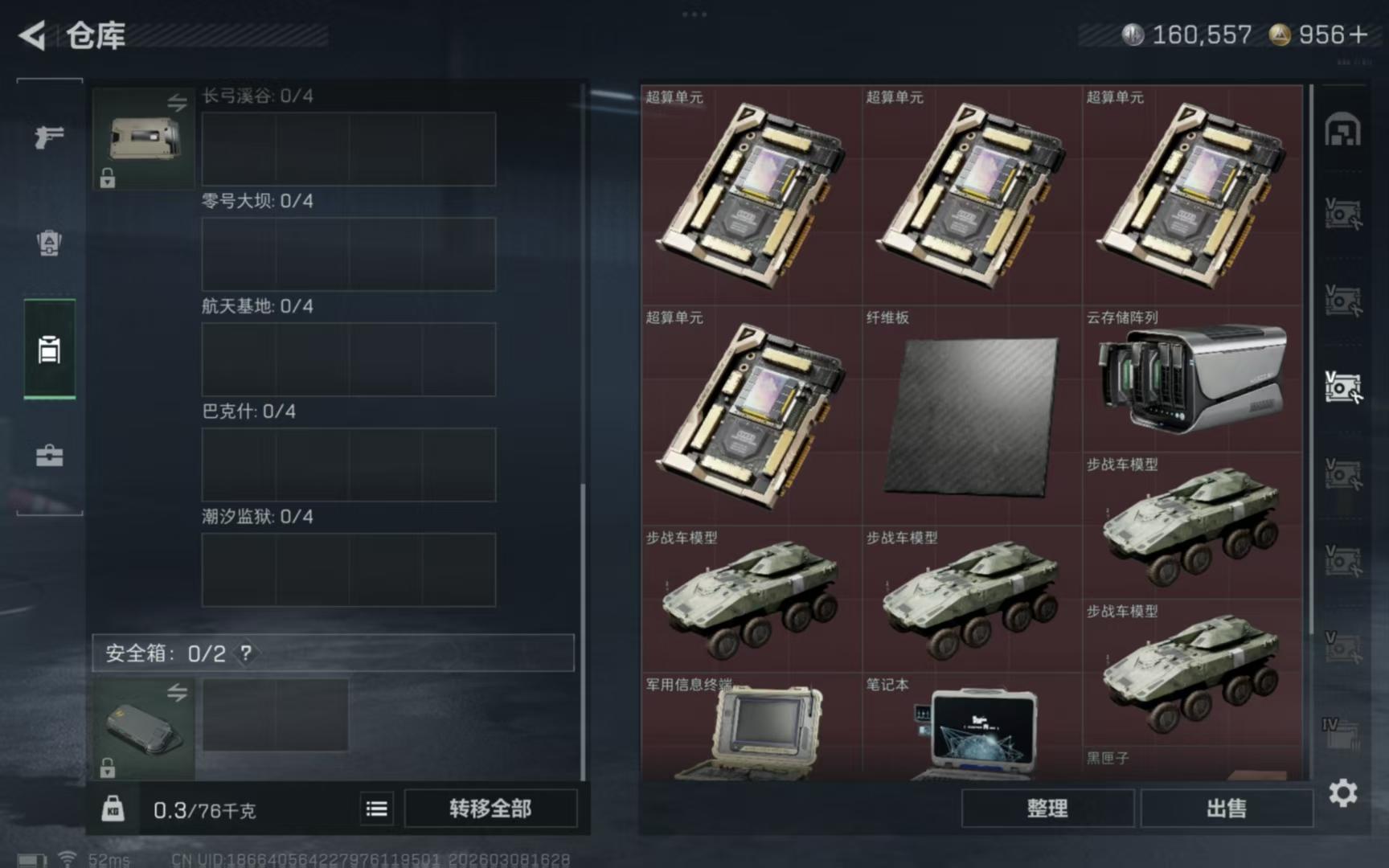
Task: Open the briefcase category in left sidebar
Action: [49, 456]
